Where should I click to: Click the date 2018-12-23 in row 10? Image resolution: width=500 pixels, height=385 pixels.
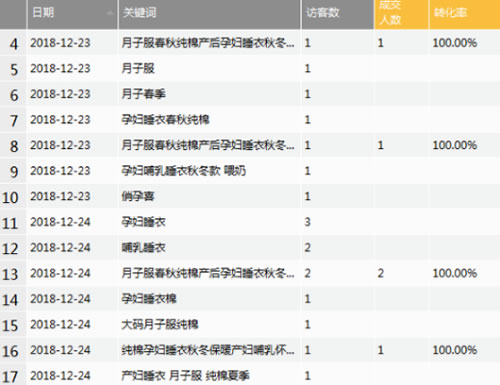(x=60, y=196)
